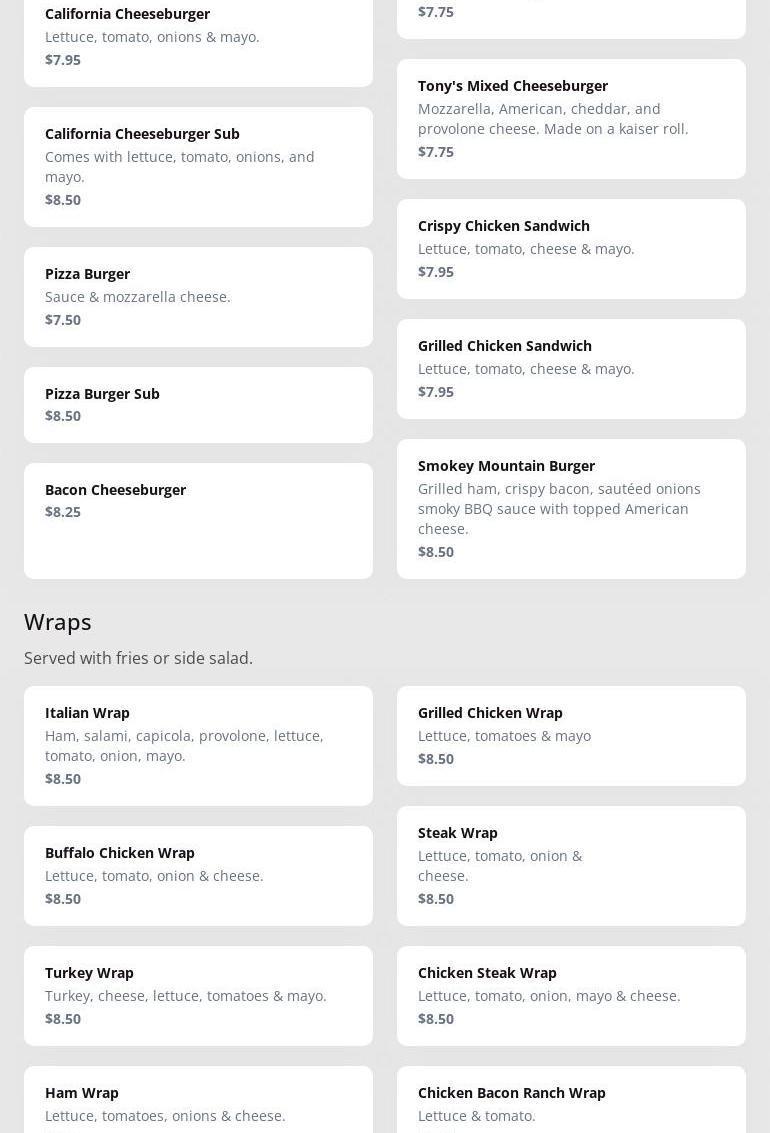
Task: Open the Ham Wrap item
Action: (x=198, y=1100)
